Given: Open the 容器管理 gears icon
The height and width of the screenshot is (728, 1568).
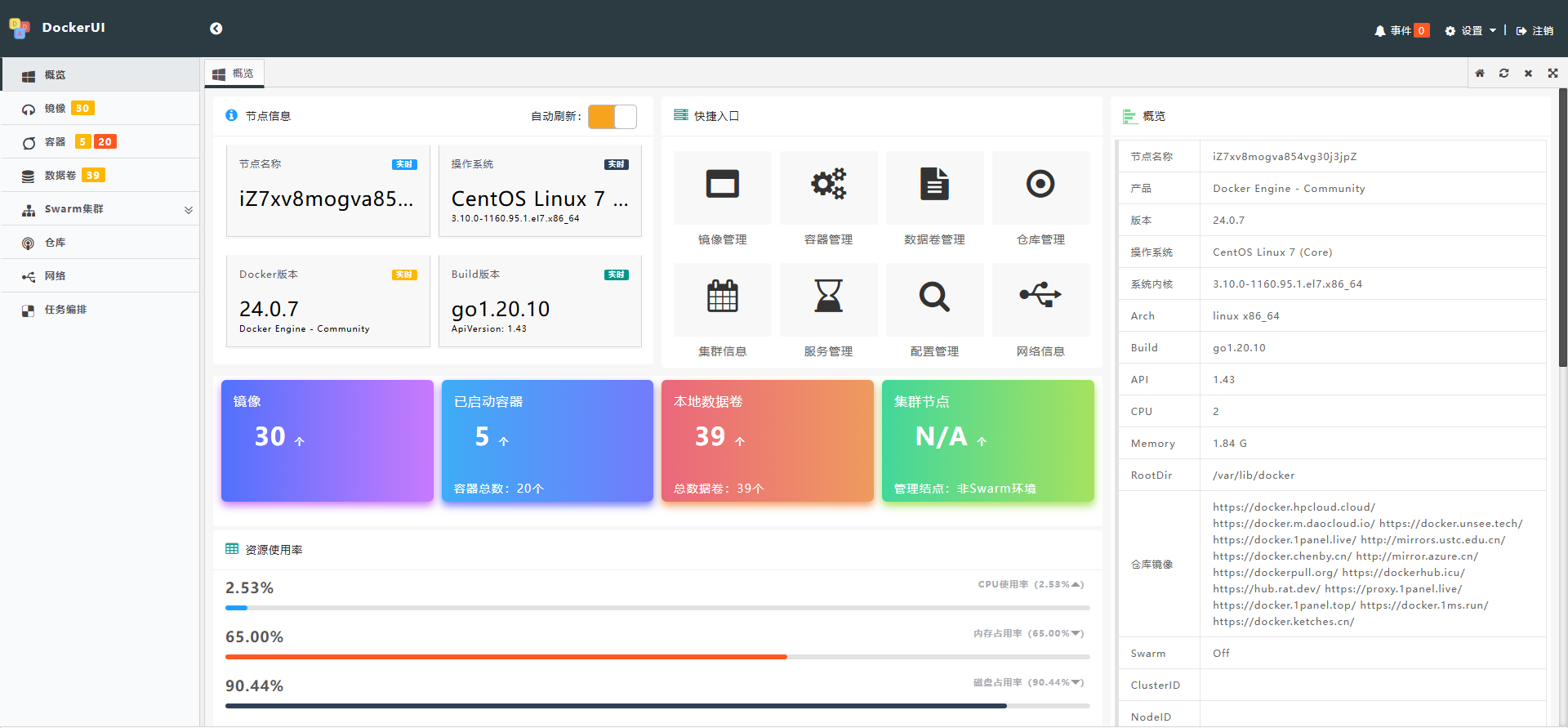Looking at the screenshot, I should coord(828,185).
